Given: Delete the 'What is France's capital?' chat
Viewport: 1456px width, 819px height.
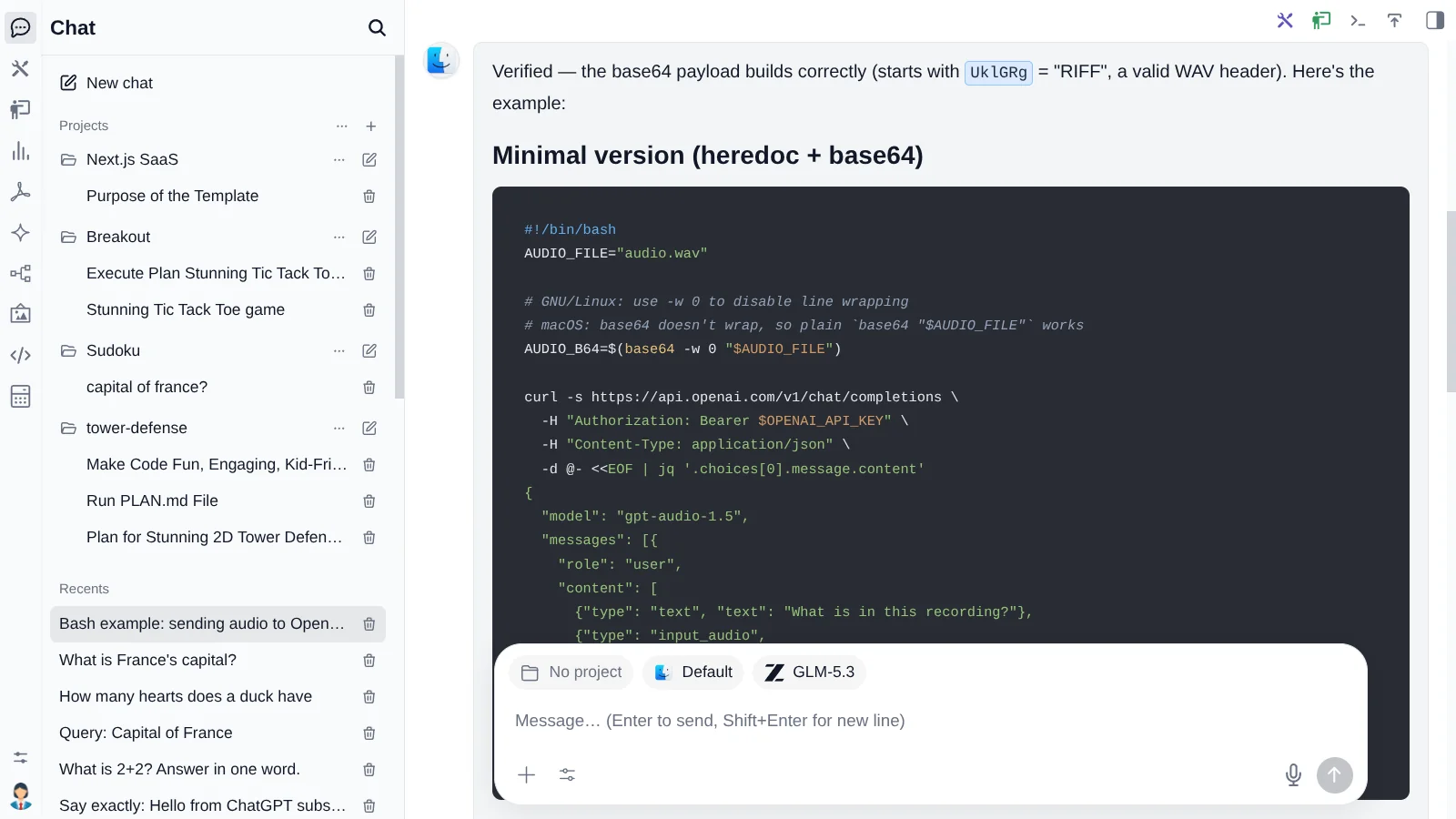Looking at the screenshot, I should point(369,661).
